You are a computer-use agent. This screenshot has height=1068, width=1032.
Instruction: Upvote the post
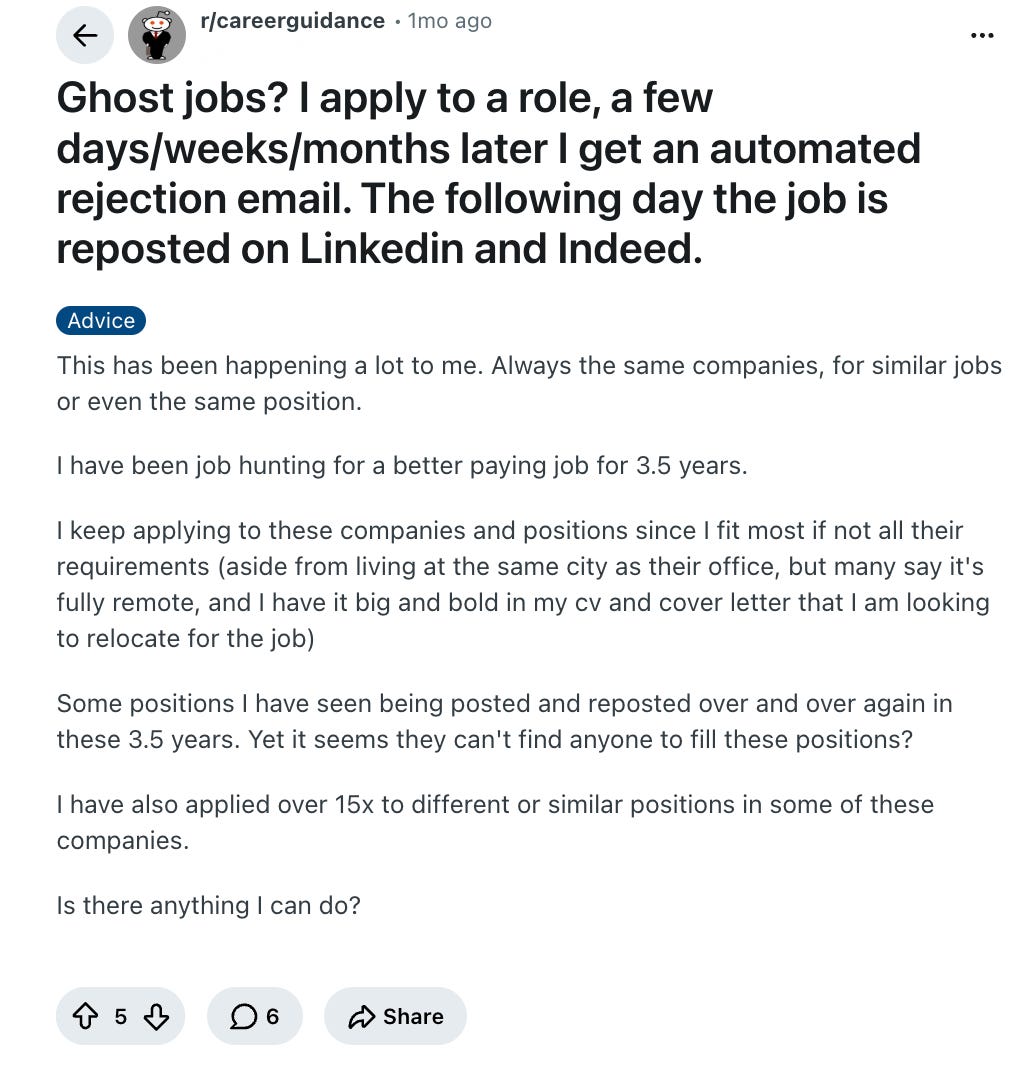[x=85, y=1016]
